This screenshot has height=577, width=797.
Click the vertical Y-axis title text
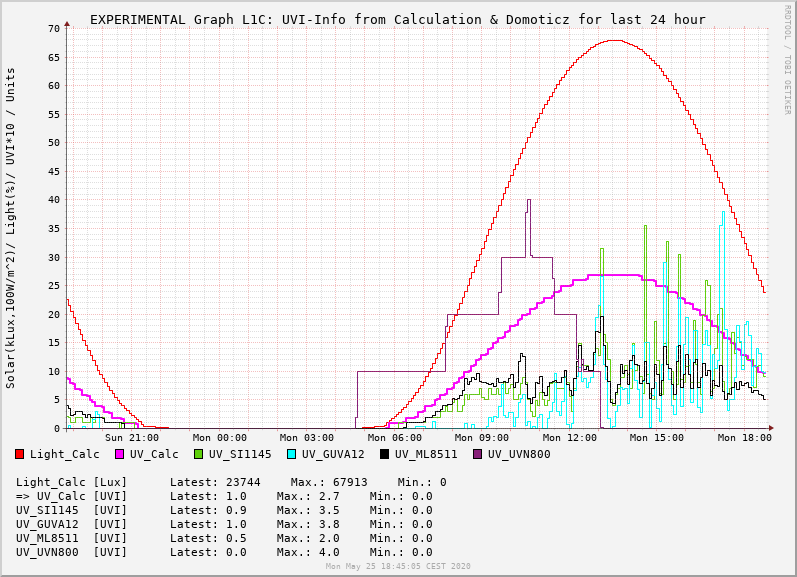(x=11, y=228)
